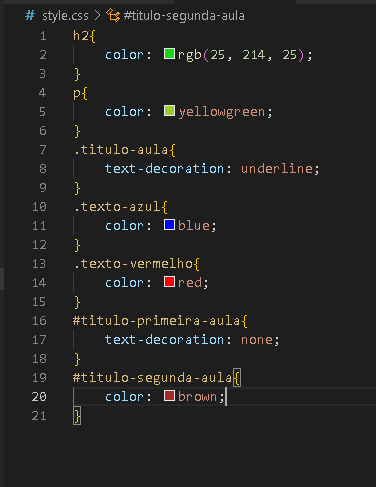Image resolution: width=376 pixels, height=487 pixels.
Task: Open the blue color swatch
Action: pyautogui.click(x=169, y=225)
